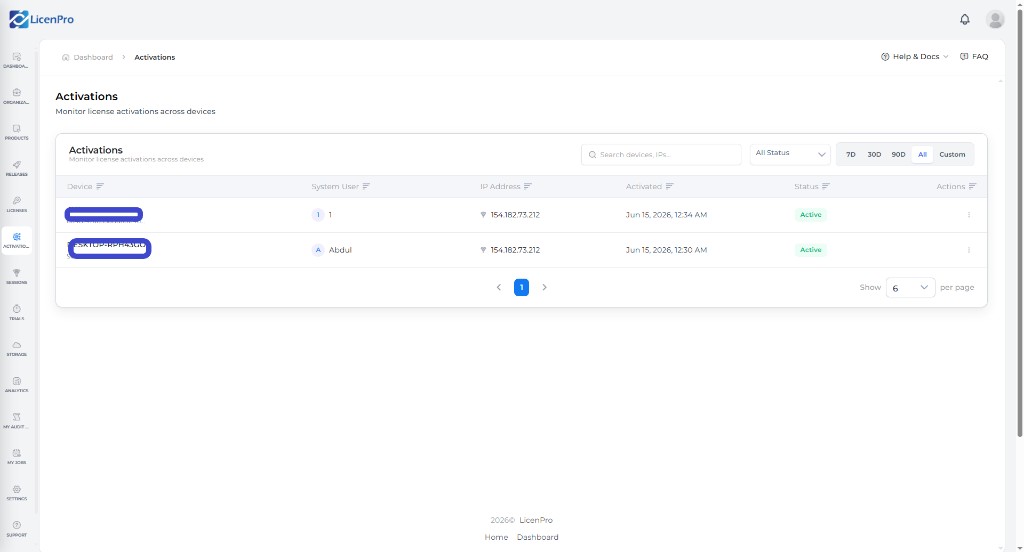Go to the previous page arrow
This screenshot has height=552, width=1024.
click(x=499, y=287)
